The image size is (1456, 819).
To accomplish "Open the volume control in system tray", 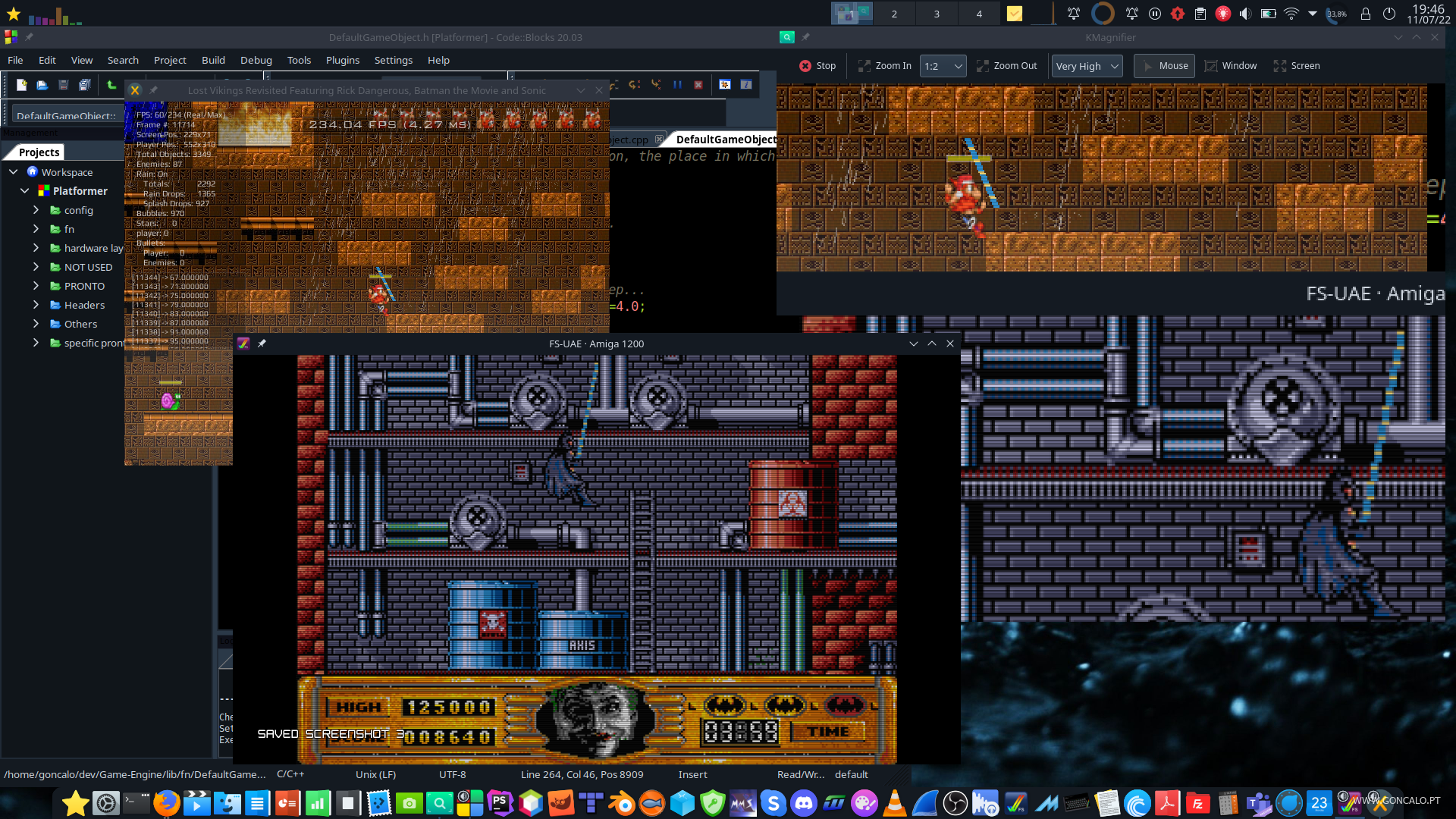I will 1245,14.
